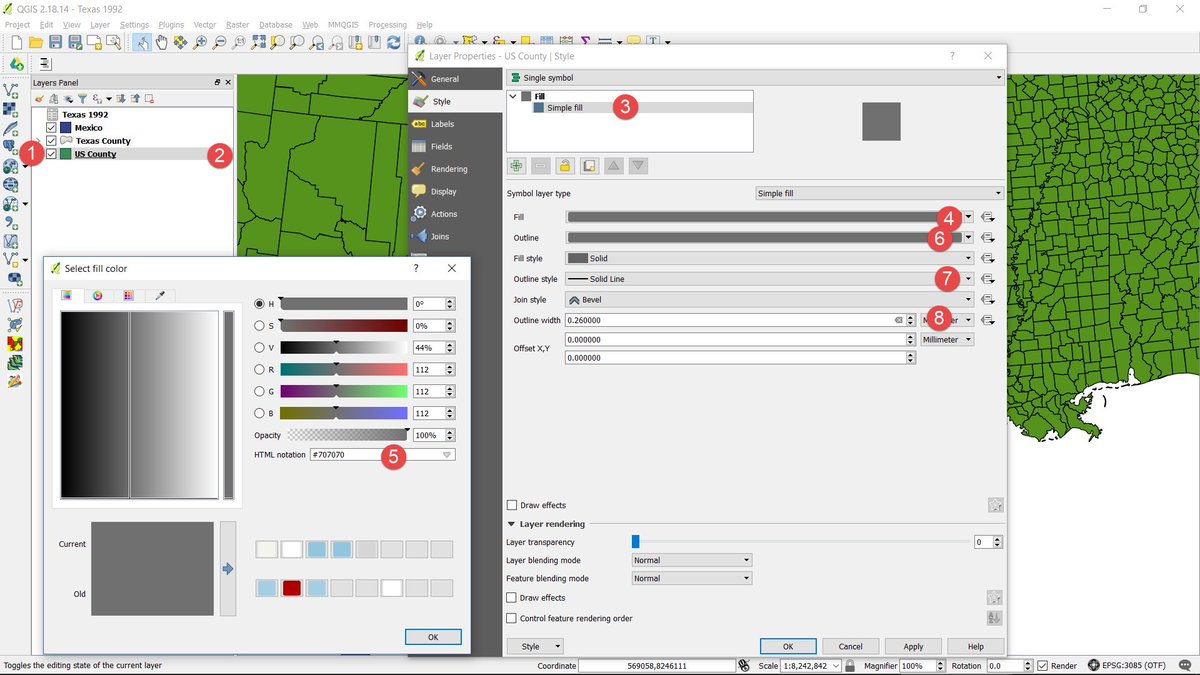Select the Zoom In magnifier tool
1200x675 pixels.
[200, 42]
